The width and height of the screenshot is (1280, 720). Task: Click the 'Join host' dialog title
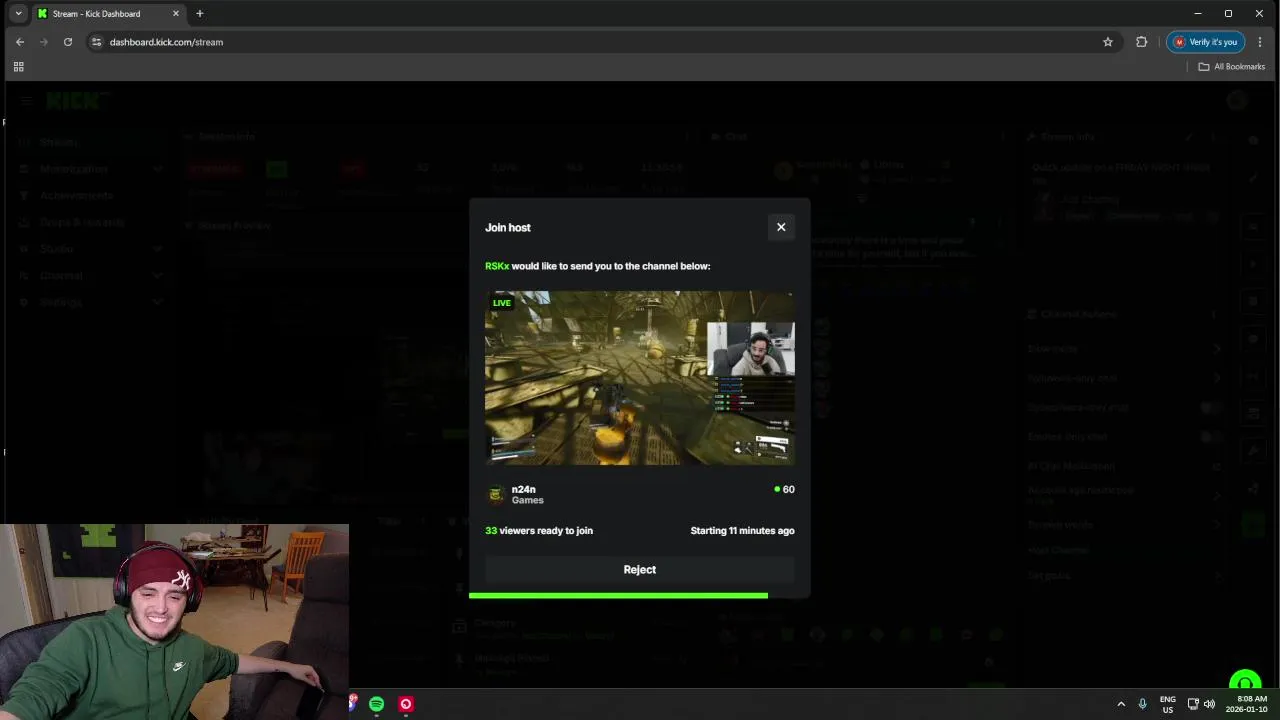click(508, 228)
